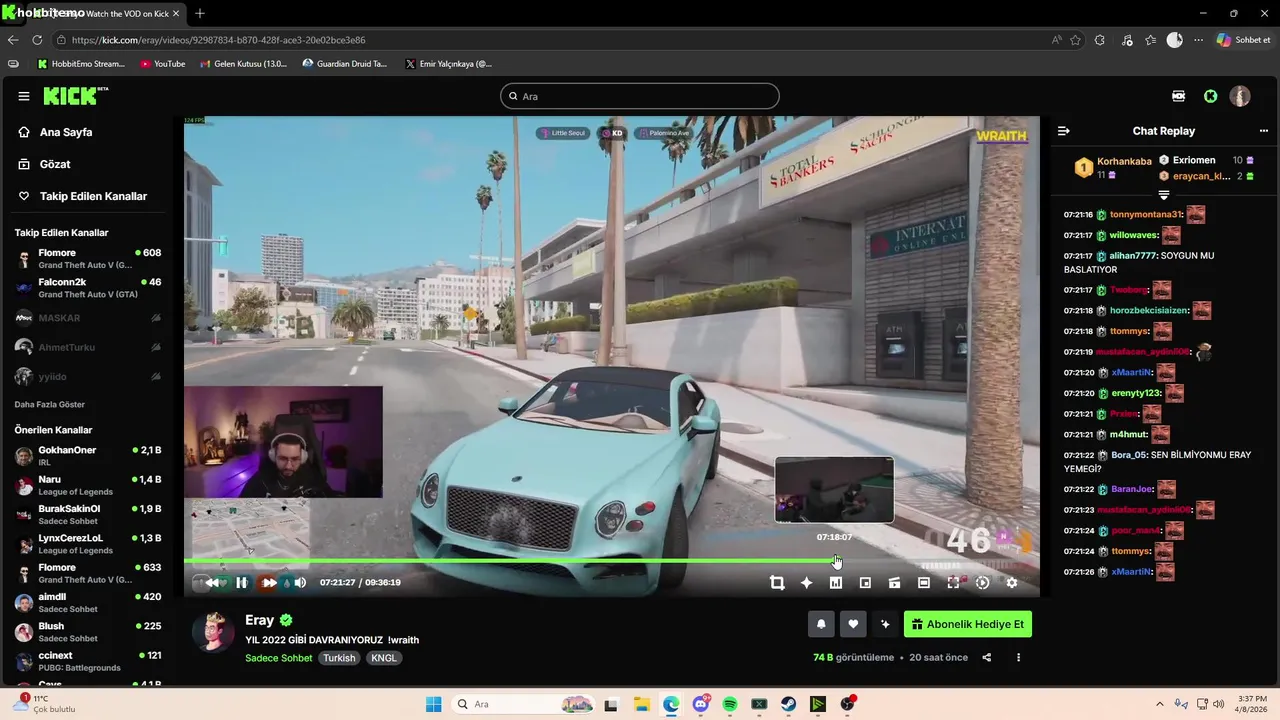Viewport: 1280px width, 720px height.
Task: Open Blush recommended channel
Action: [x=88, y=632]
